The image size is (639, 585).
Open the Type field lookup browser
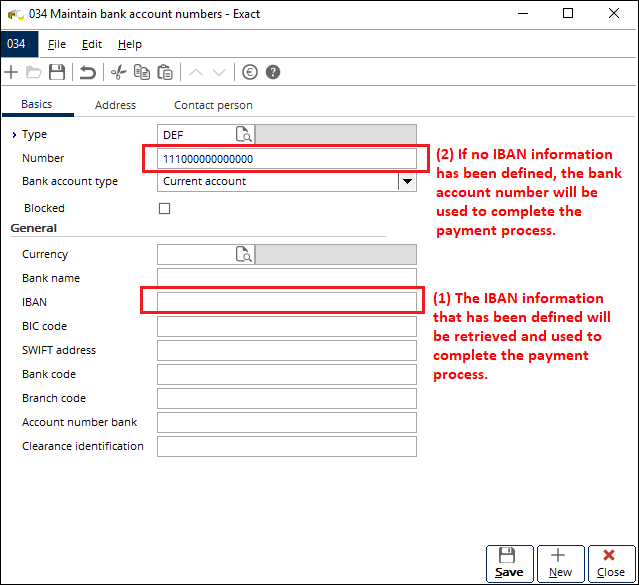(244, 134)
